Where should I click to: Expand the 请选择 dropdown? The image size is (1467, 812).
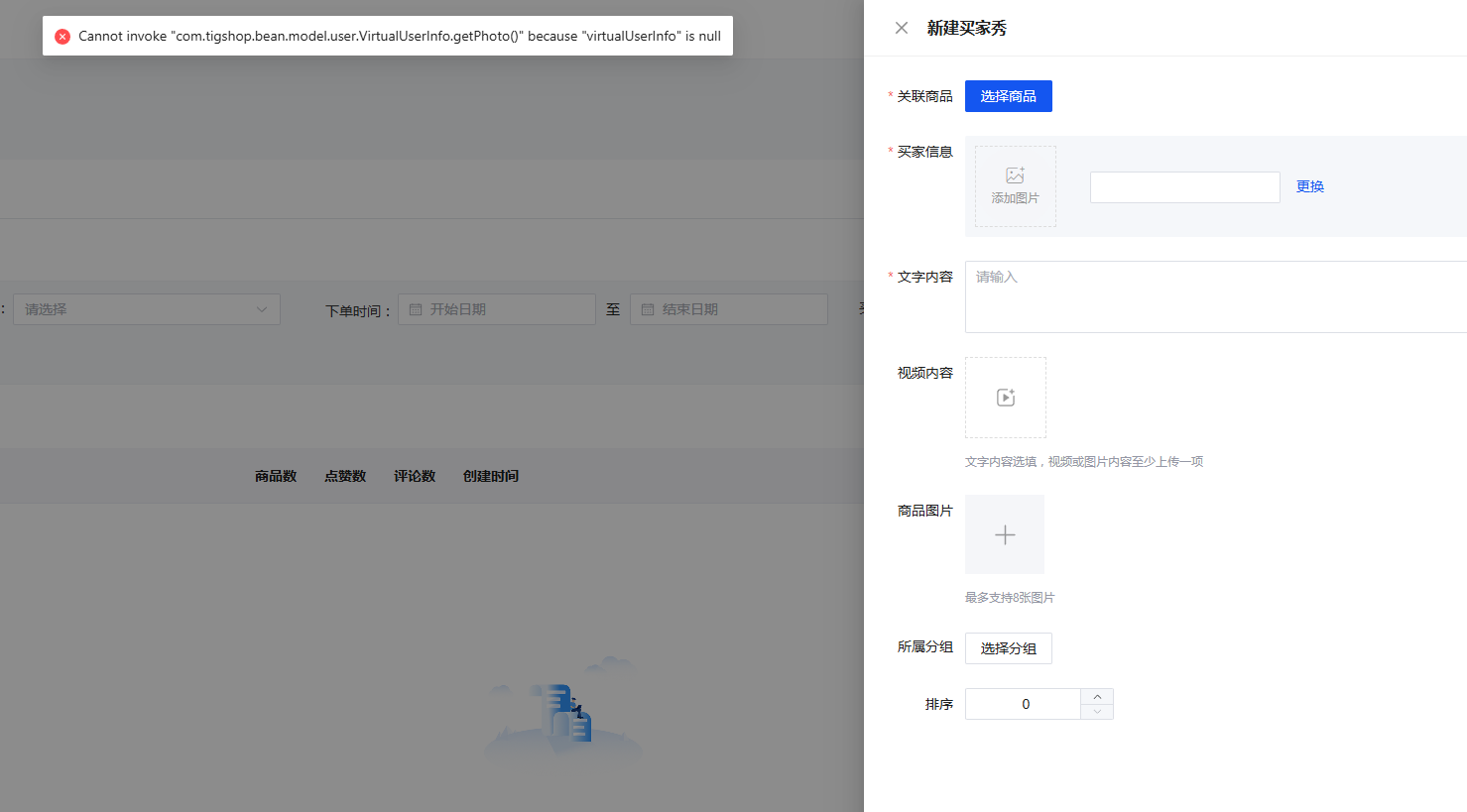click(147, 309)
